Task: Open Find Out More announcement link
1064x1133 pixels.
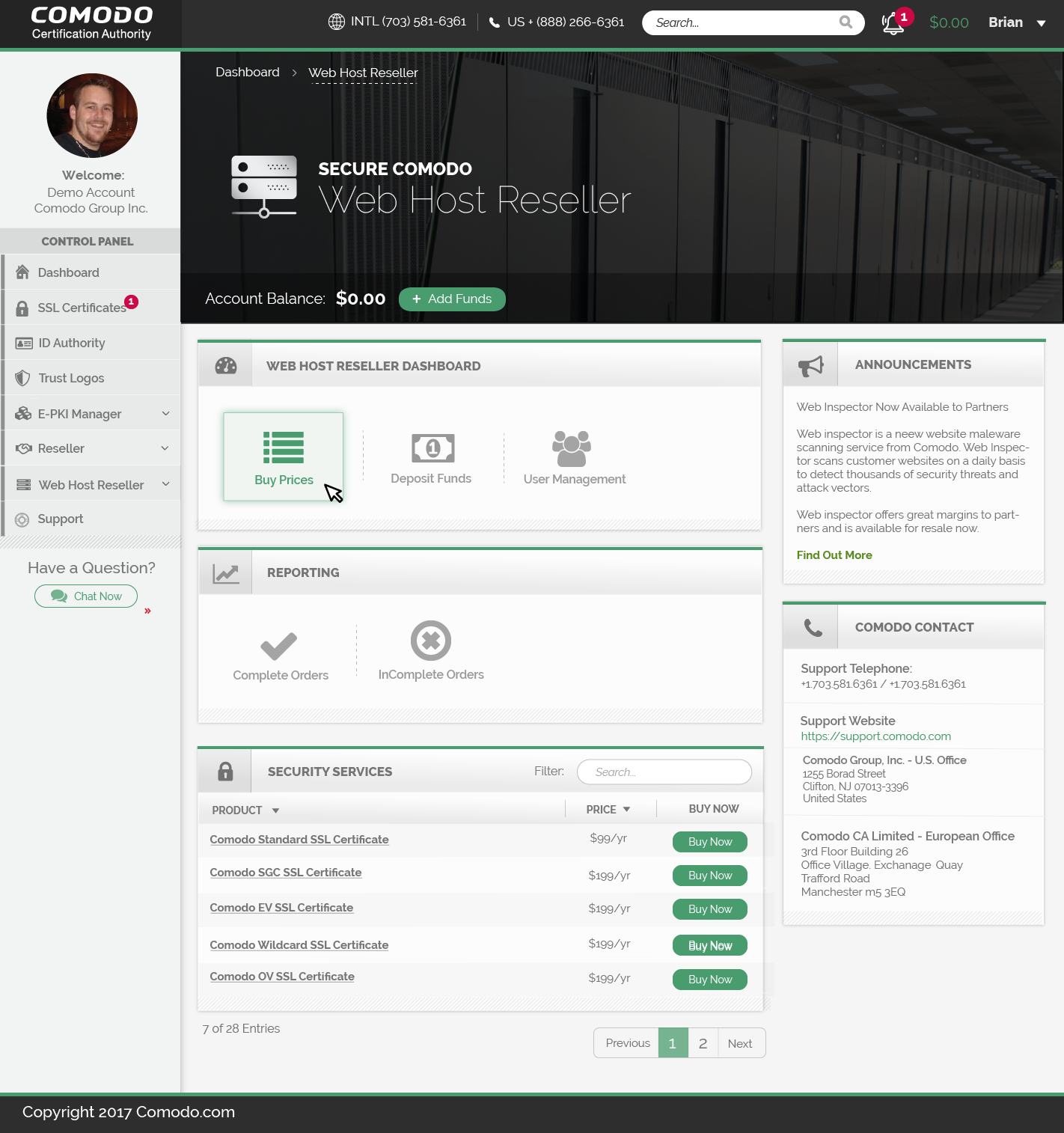Action: (834, 555)
